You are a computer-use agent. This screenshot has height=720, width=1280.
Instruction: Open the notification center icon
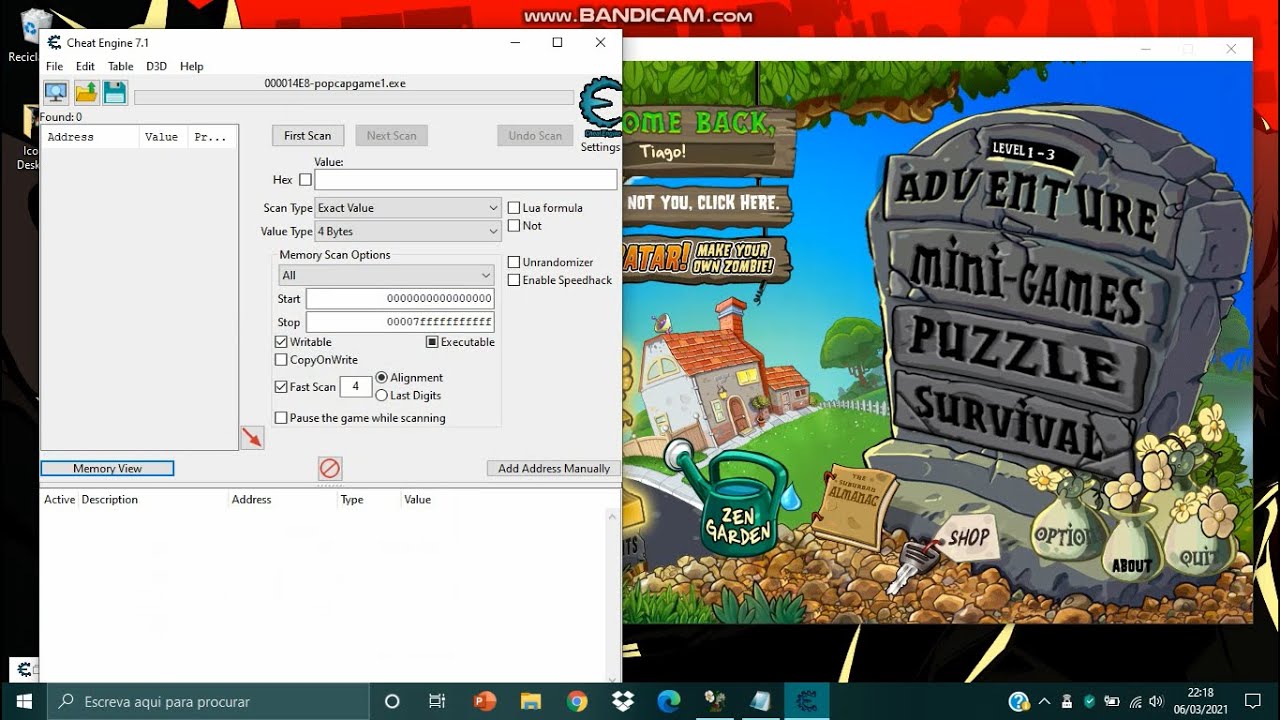[x=1252, y=701]
